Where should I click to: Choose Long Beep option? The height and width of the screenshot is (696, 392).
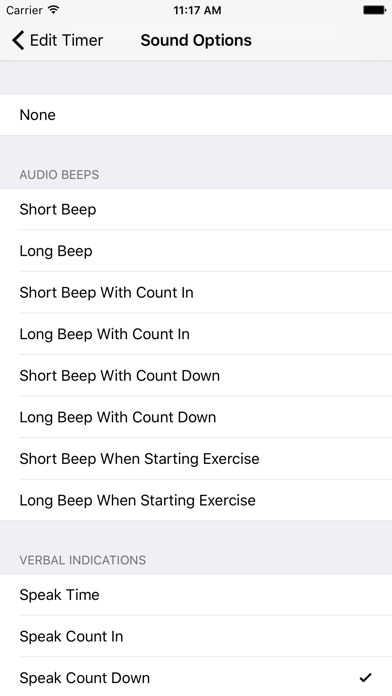coord(196,251)
